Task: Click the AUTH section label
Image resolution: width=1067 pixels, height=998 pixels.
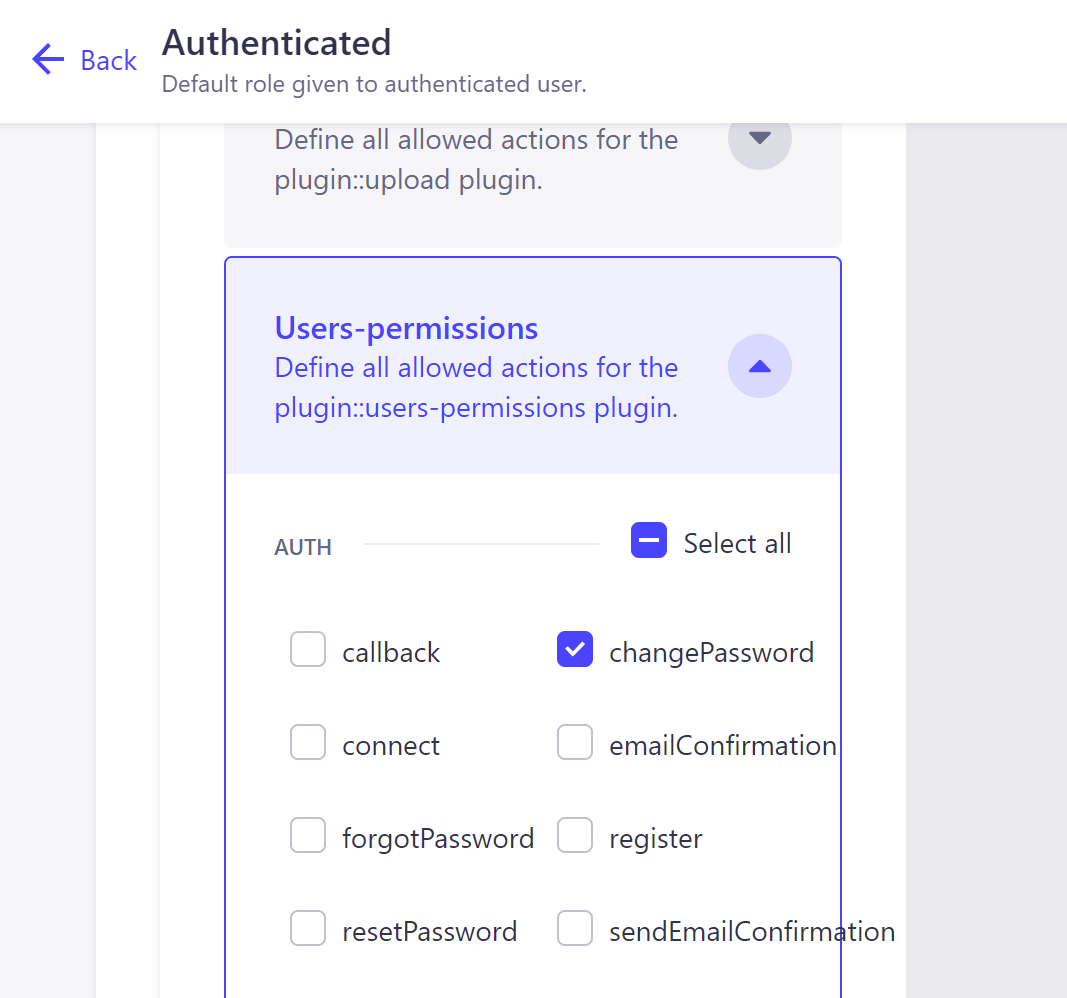Action: [303, 547]
